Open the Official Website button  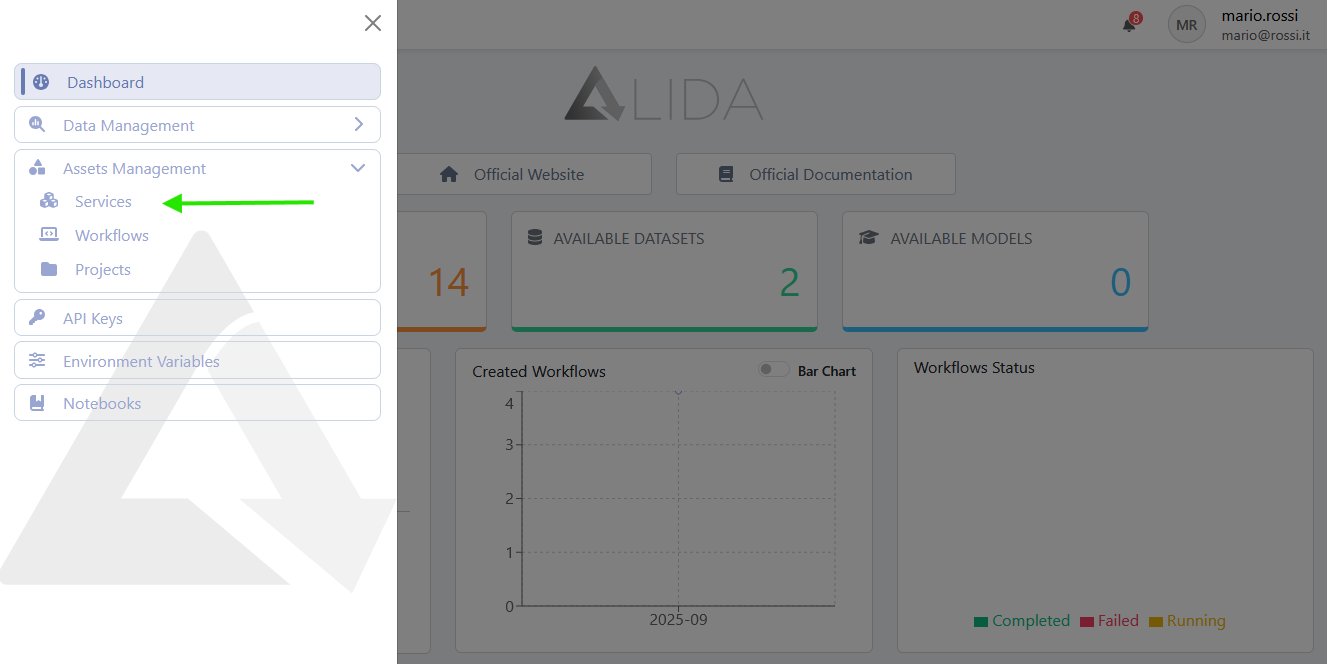pyautogui.click(x=524, y=174)
